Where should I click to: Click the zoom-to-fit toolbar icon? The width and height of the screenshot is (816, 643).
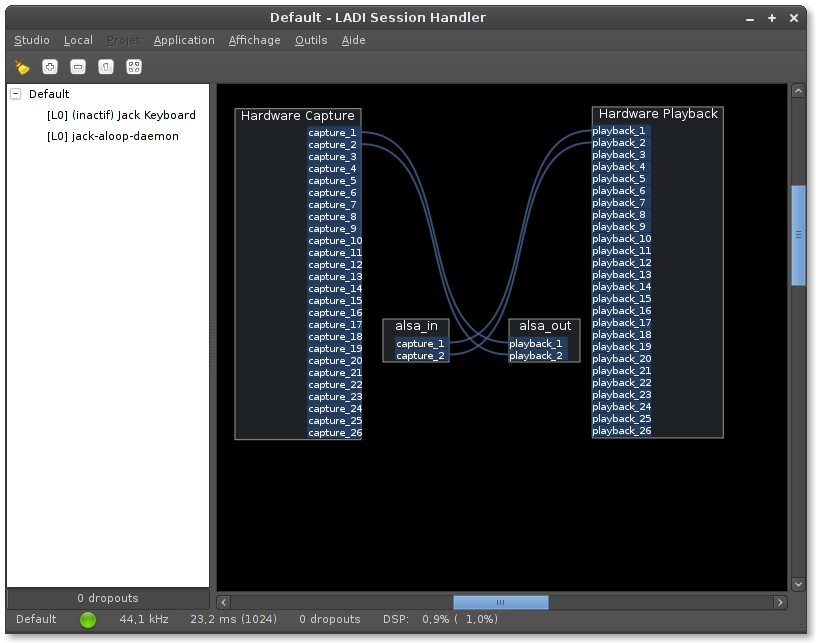pos(134,67)
